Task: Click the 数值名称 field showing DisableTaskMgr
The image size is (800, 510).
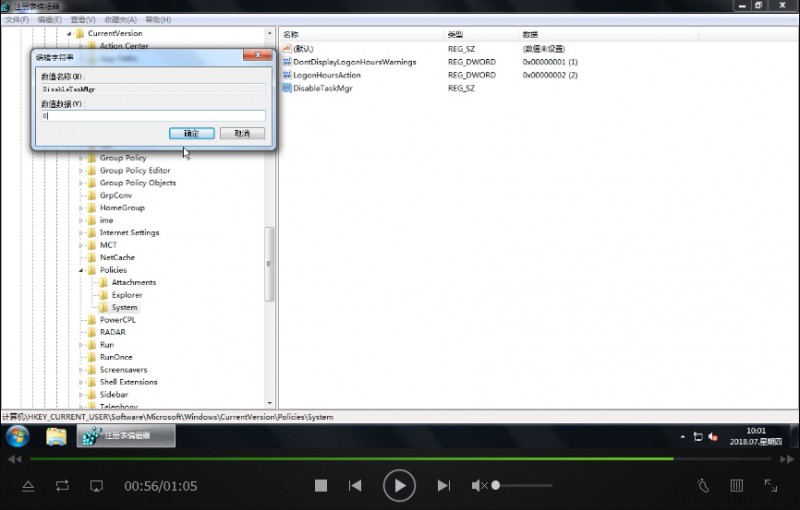Action: (x=153, y=89)
